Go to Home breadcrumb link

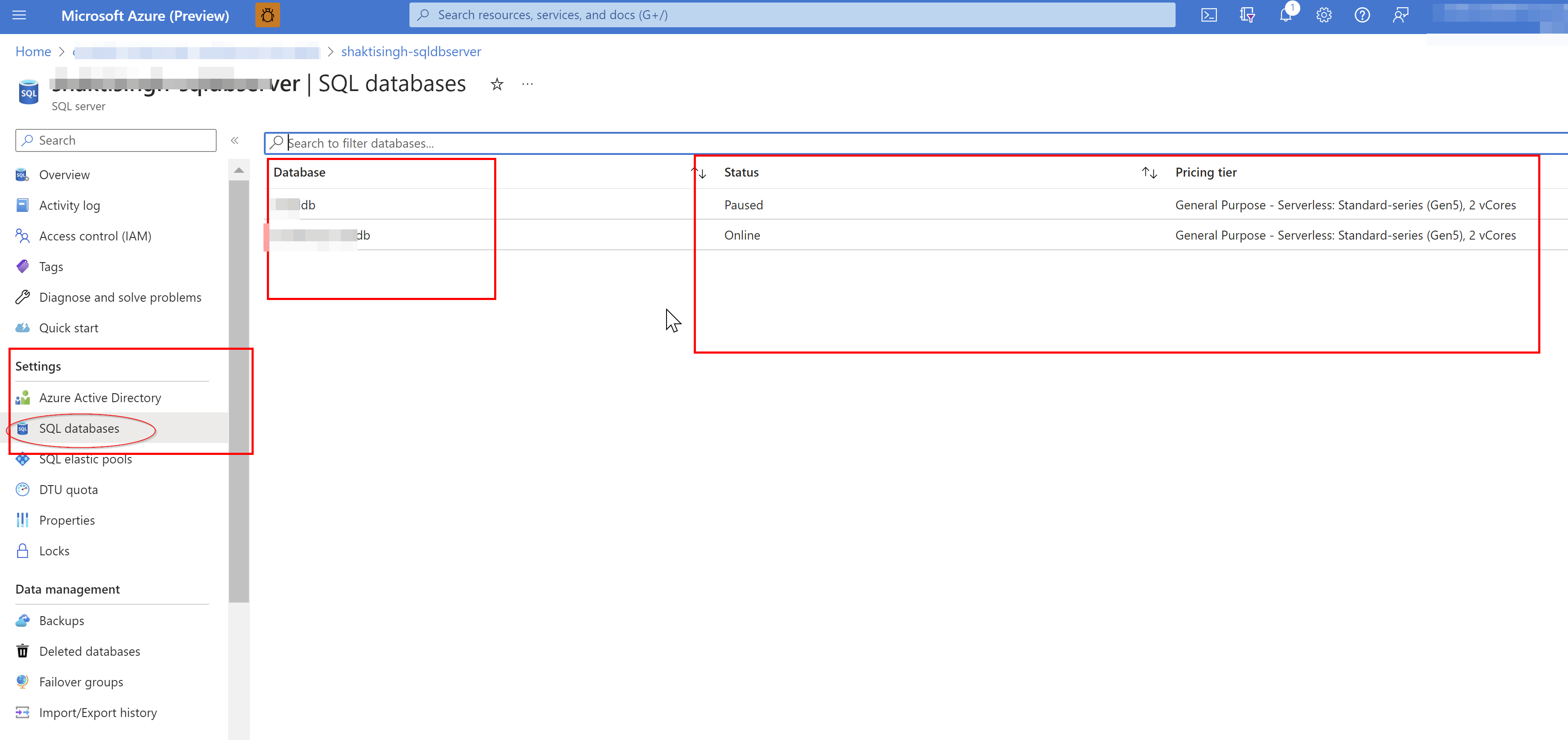tap(33, 52)
